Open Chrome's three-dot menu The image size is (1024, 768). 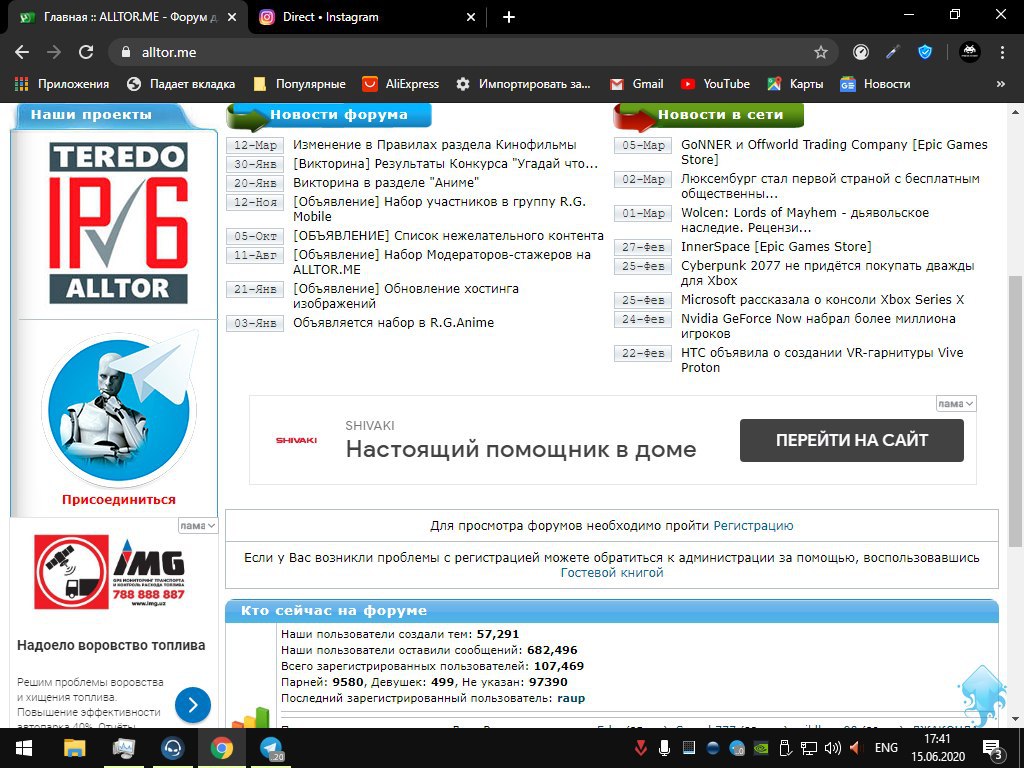pos(1002,52)
